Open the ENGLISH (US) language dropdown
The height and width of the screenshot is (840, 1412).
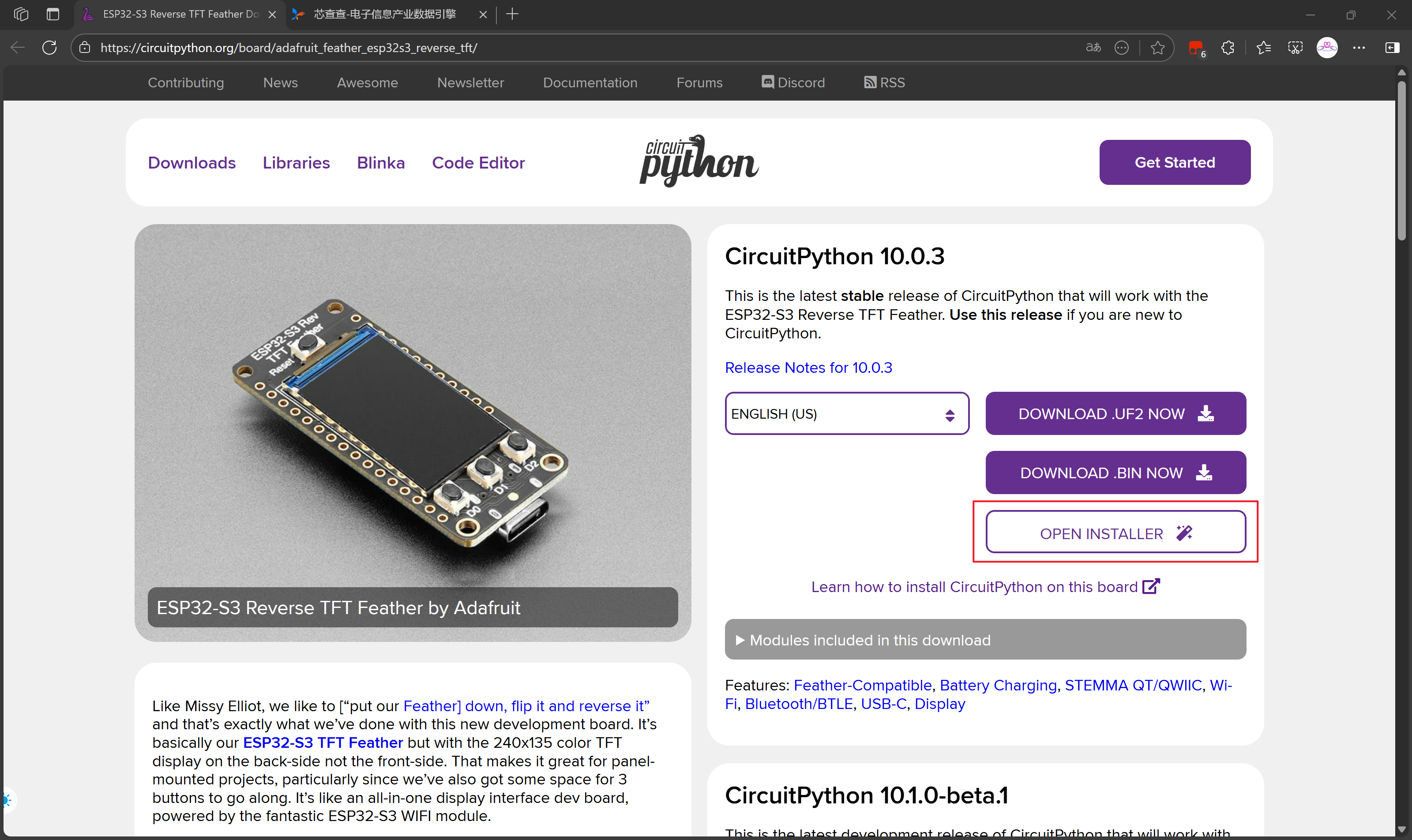point(846,414)
